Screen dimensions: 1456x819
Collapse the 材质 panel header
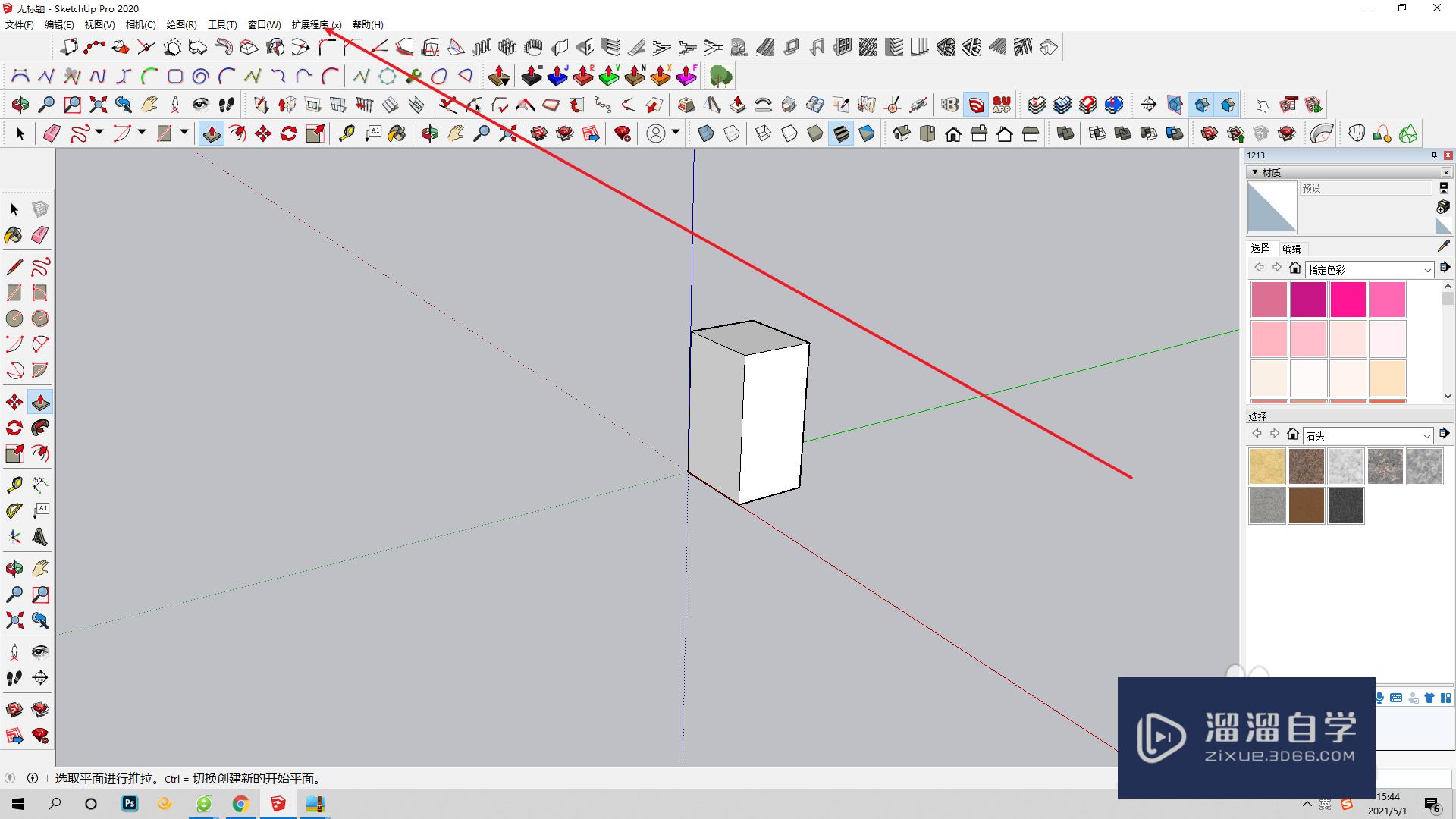(x=1348, y=172)
